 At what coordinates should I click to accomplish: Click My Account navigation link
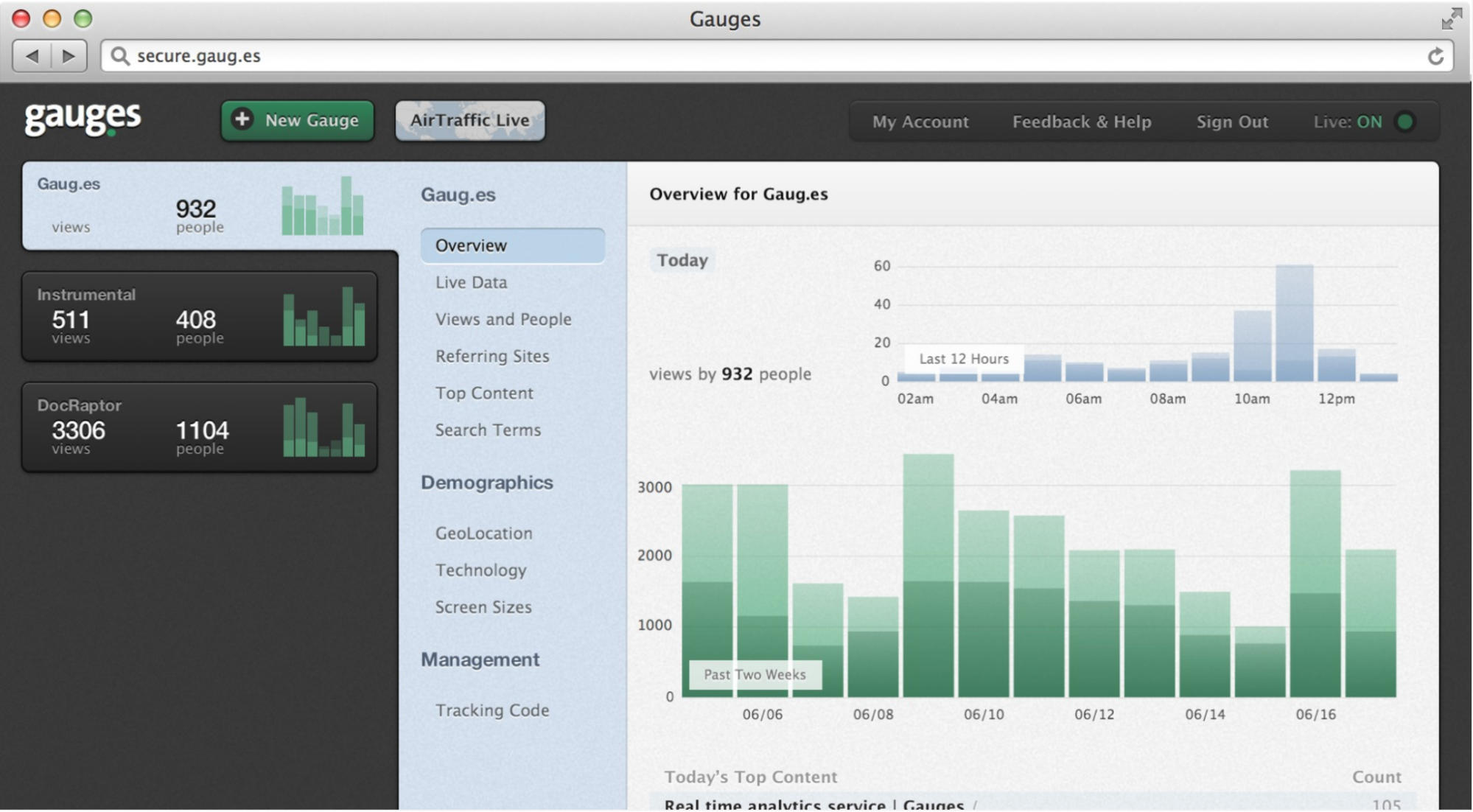pyautogui.click(x=918, y=121)
